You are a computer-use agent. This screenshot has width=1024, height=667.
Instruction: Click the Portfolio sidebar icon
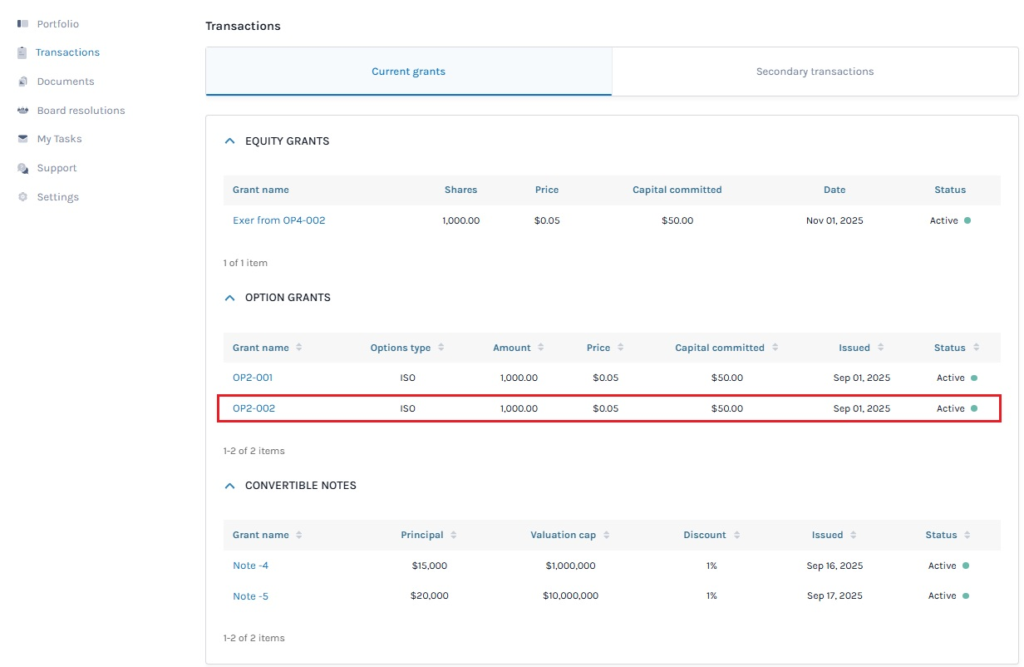pos(23,24)
